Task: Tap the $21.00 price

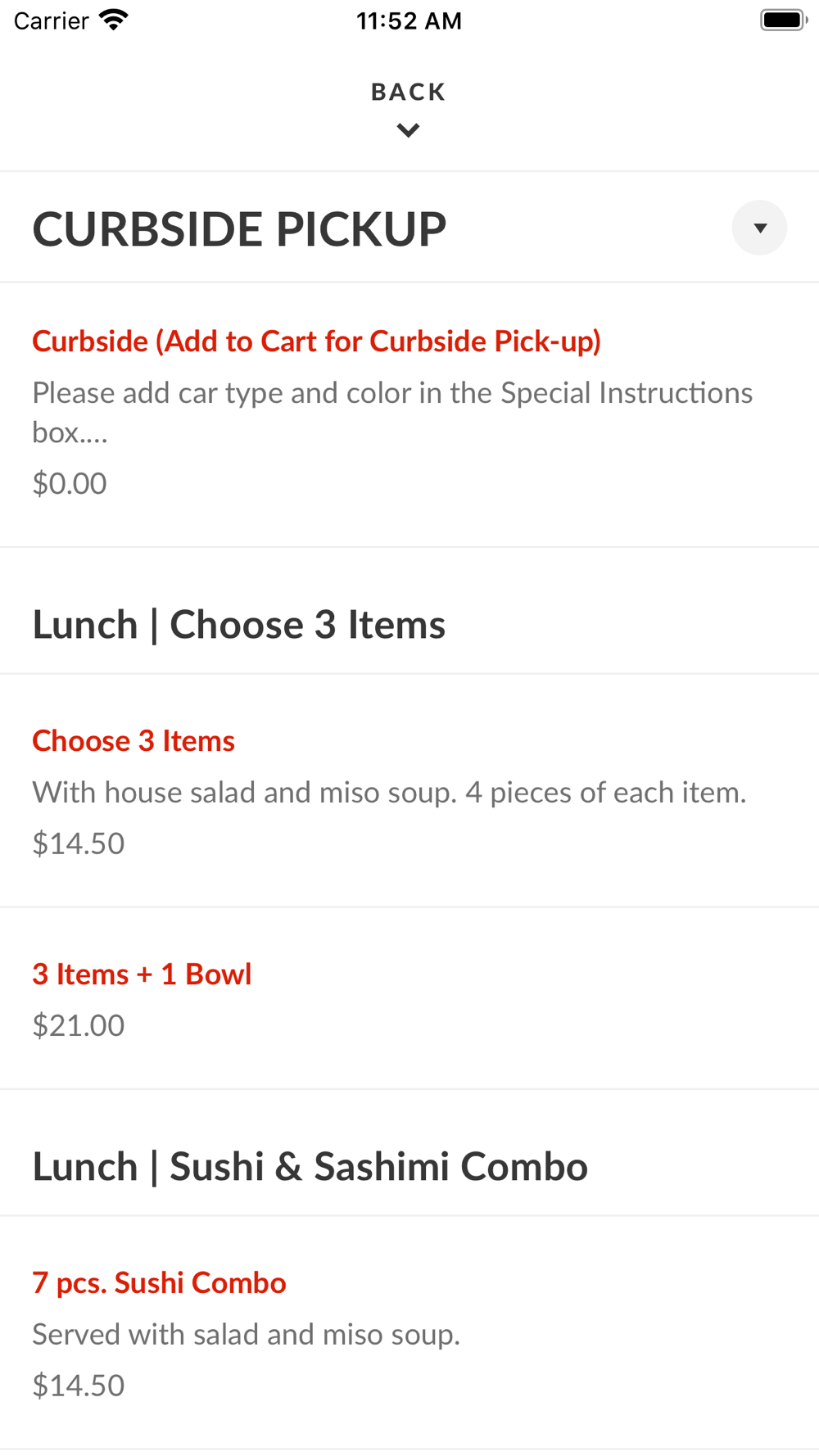Action: 79,1025
